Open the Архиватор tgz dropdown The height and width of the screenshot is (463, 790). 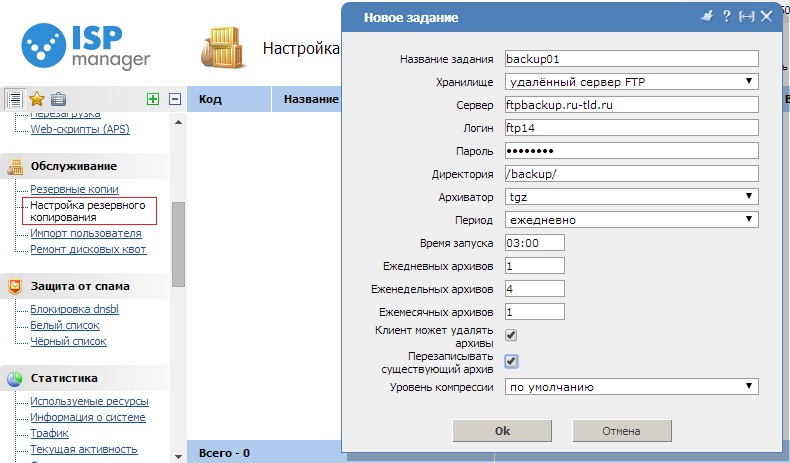click(632, 196)
